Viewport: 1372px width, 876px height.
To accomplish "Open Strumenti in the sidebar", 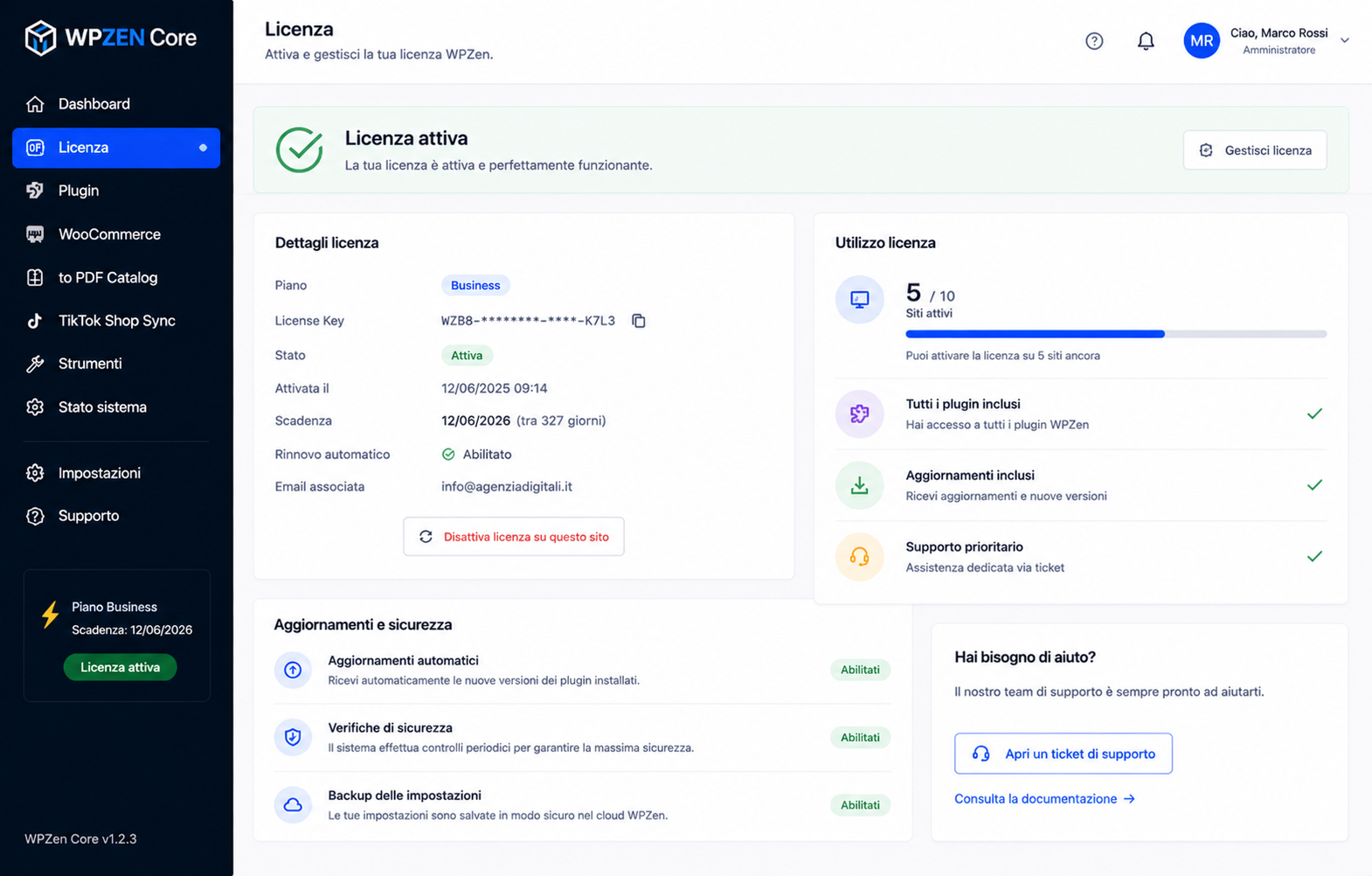I will (x=116, y=364).
